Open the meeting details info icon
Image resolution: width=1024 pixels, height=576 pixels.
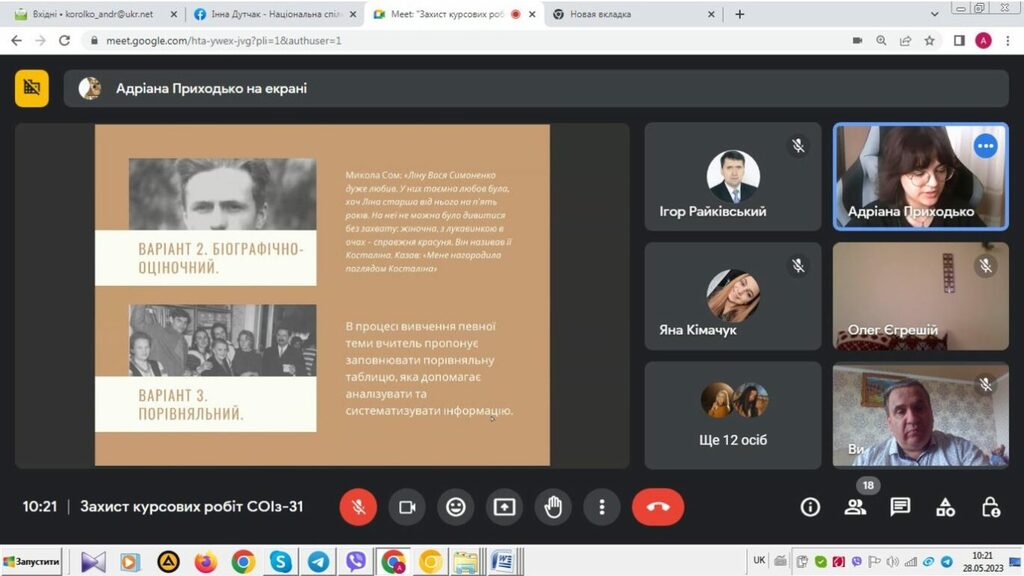pos(810,507)
